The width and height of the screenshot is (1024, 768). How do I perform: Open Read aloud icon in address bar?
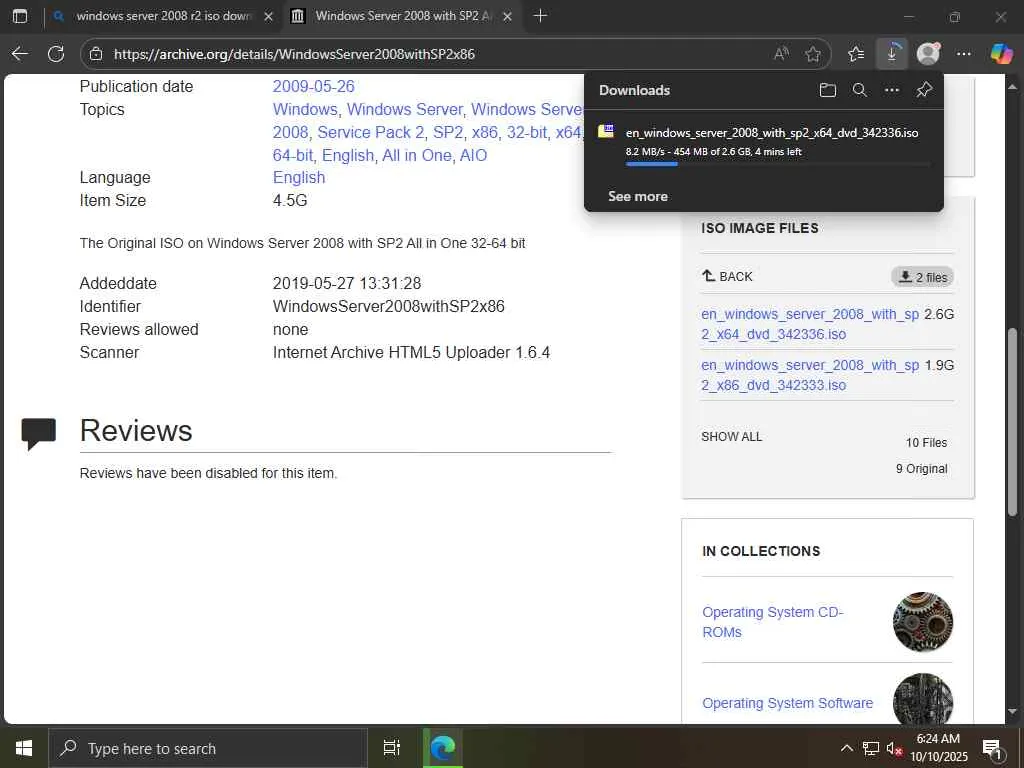pyautogui.click(x=781, y=54)
